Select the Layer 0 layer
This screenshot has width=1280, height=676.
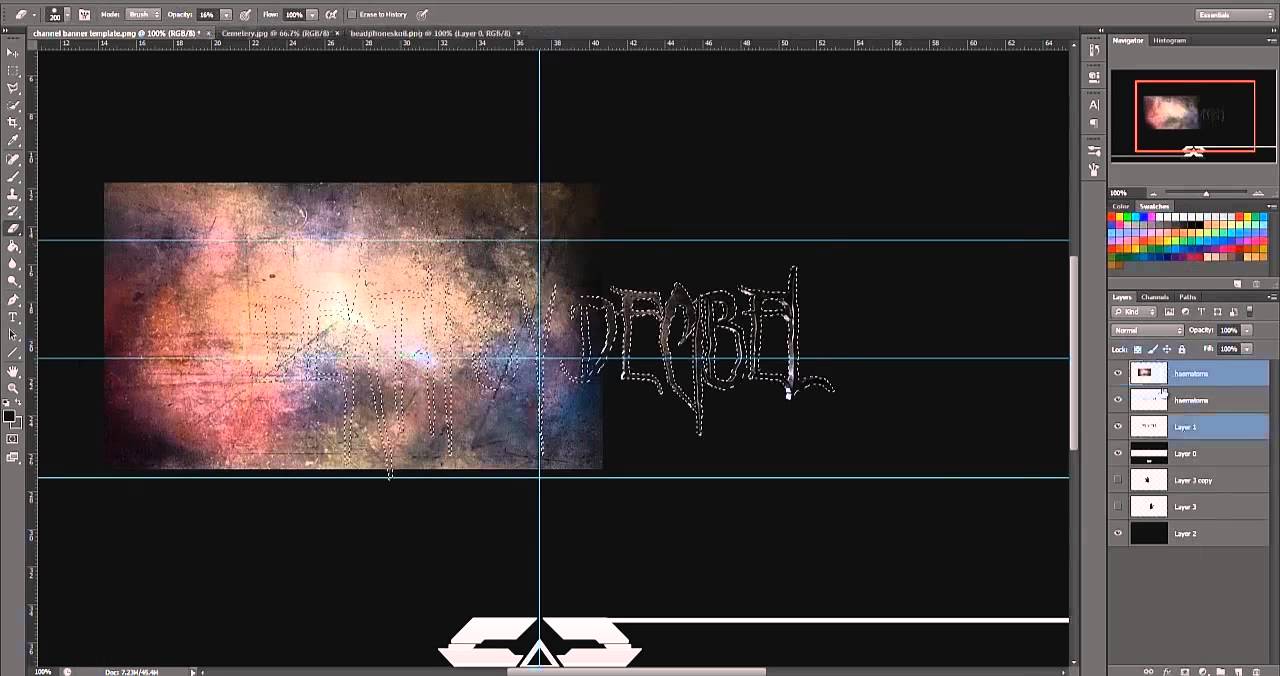1189,454
